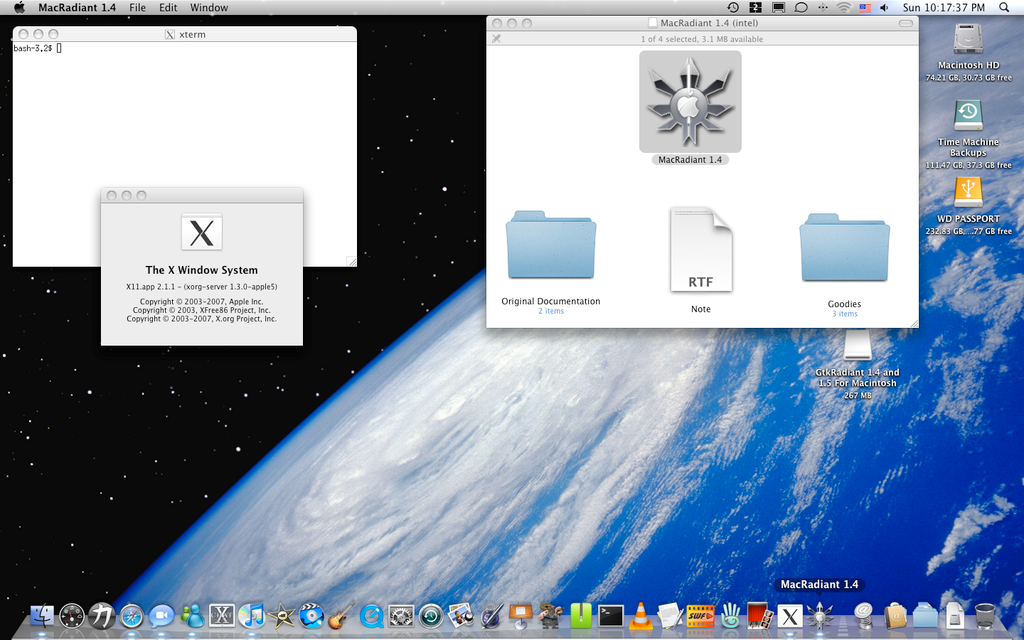Open iTunes from the Dock
The height and width of the screenshot is (640, 1024).
(251, 616)
